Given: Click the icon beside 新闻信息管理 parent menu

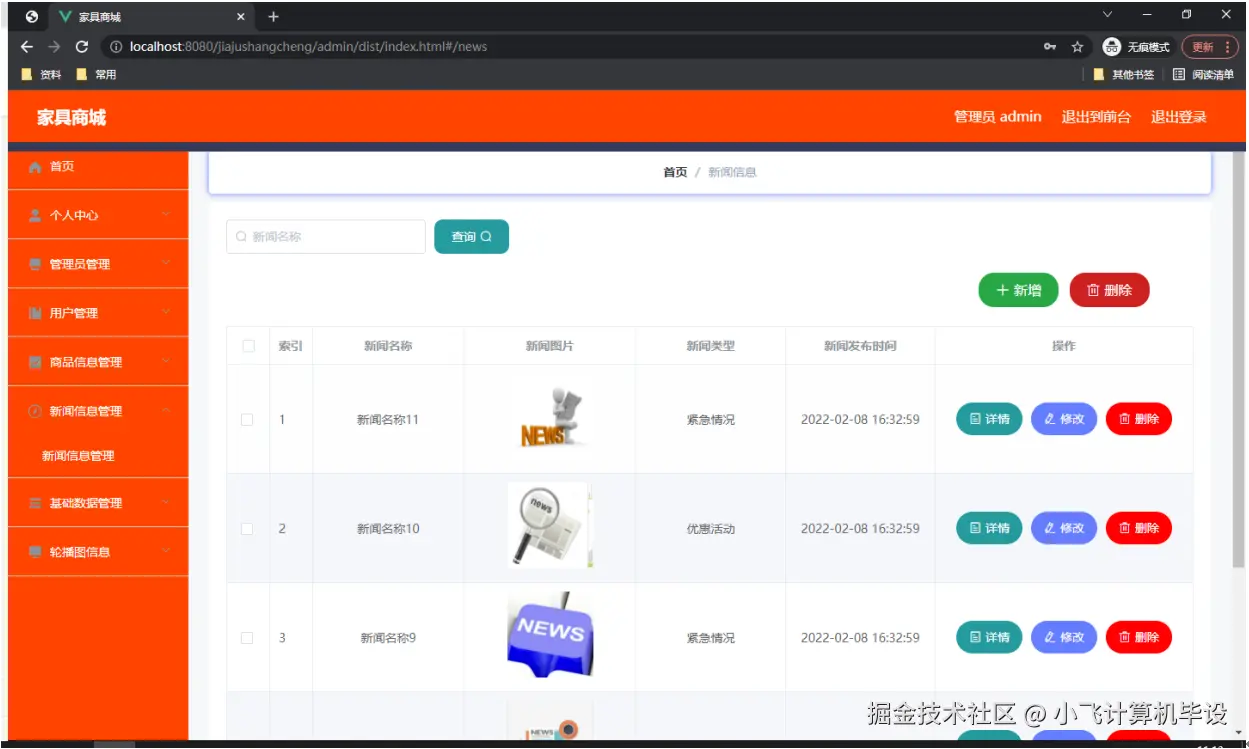Looking at the screenshot, I should point(35,411).
